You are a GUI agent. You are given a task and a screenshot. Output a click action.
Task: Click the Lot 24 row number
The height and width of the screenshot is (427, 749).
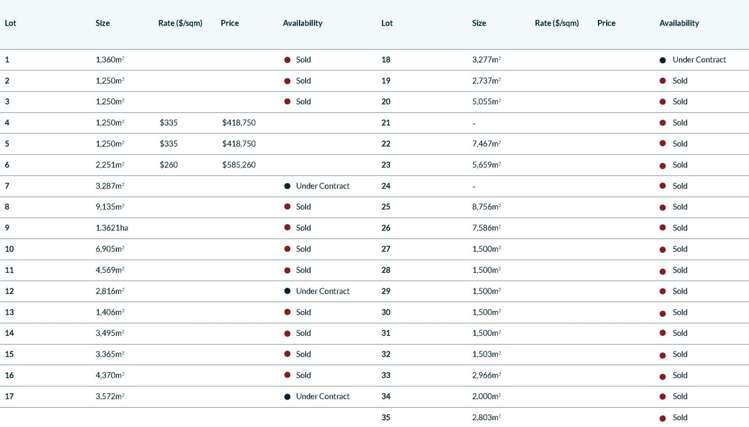pos(386,186)
